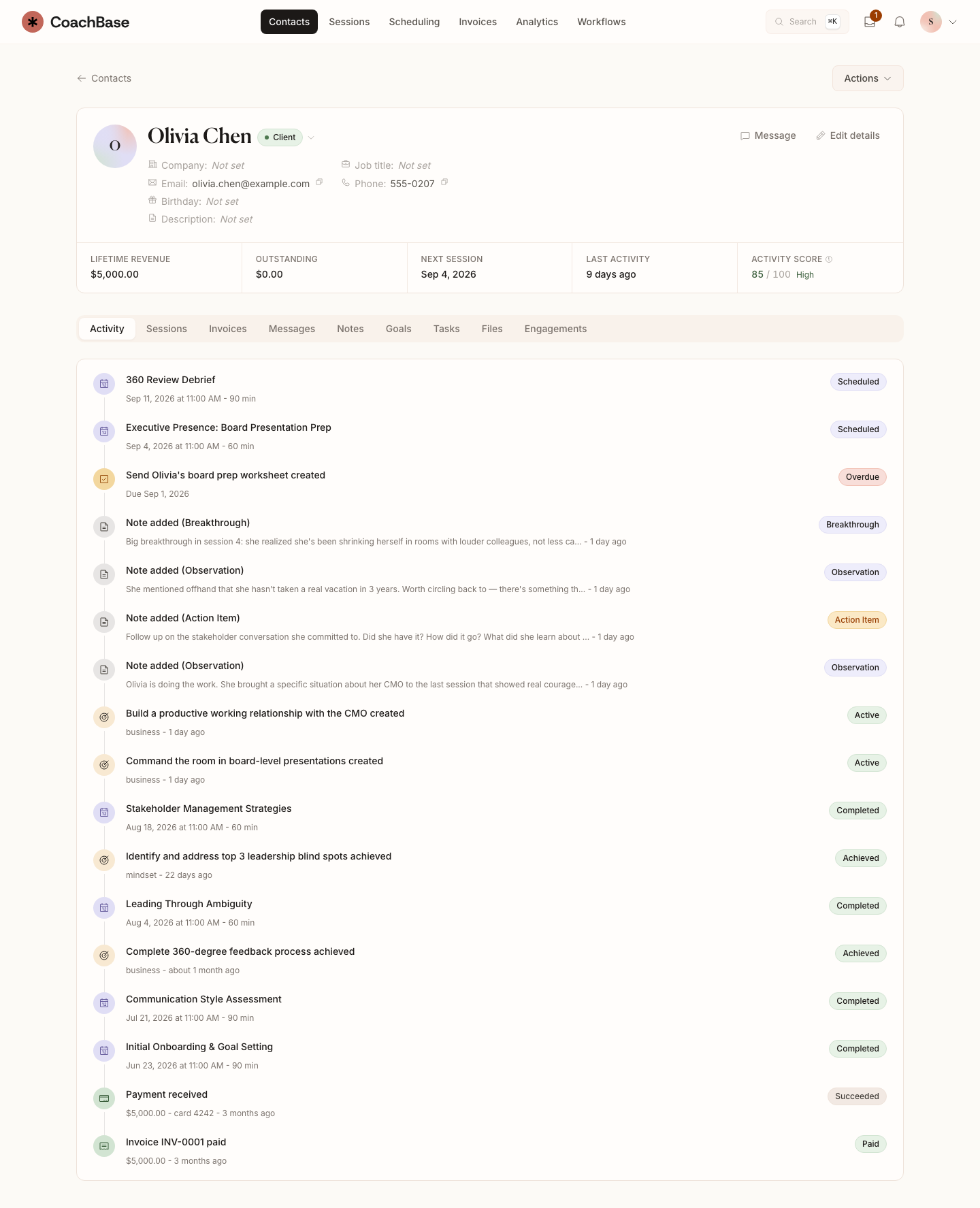Expand the Client status chevron

point(311,137)
